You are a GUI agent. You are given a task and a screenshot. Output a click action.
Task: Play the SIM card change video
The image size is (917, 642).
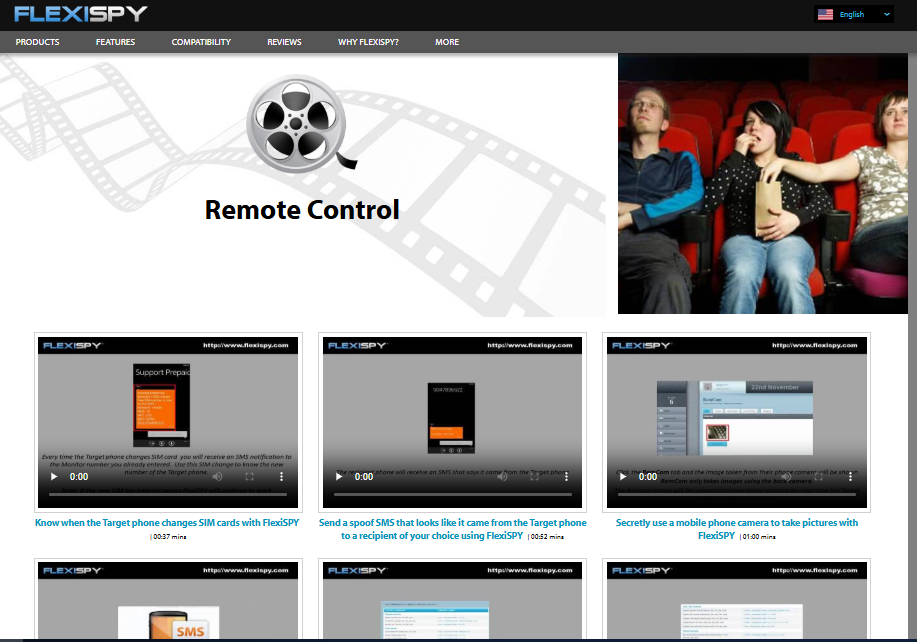point(54,477)
